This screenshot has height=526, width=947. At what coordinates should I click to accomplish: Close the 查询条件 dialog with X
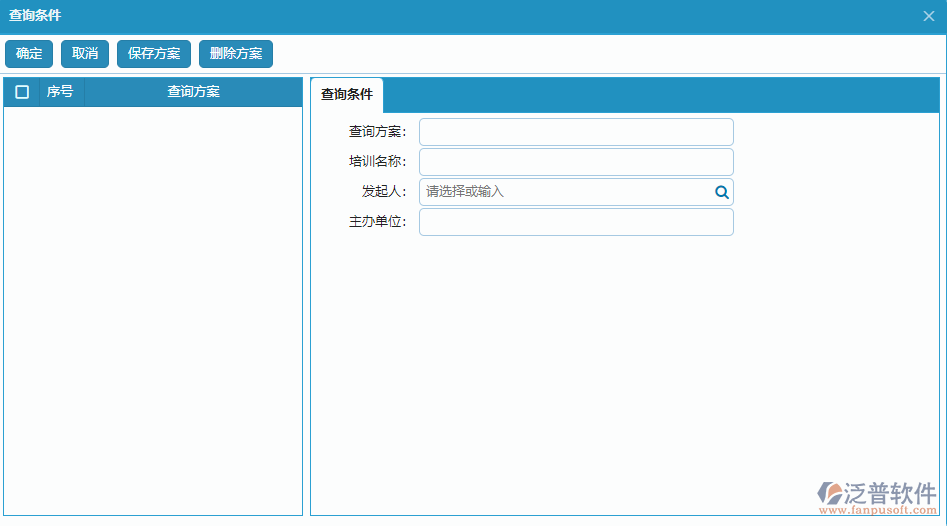(928, 16)
